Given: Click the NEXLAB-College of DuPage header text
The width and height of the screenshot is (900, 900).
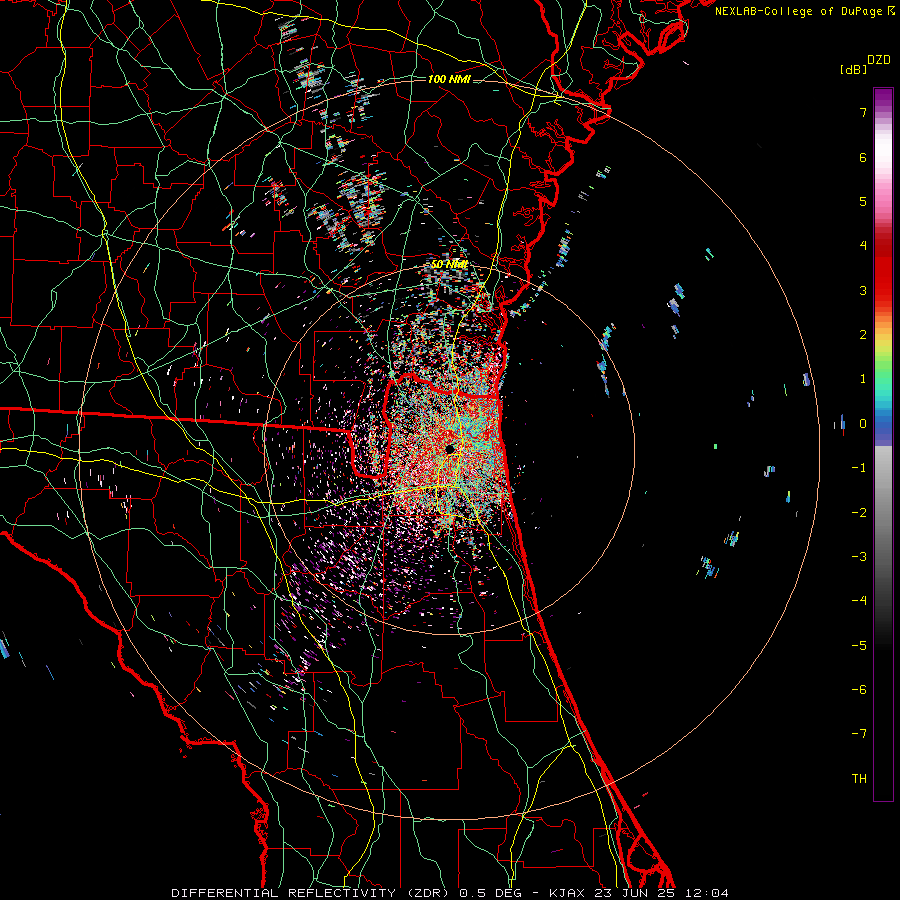Looking at the screenshot, I should (x=805, y=11).
